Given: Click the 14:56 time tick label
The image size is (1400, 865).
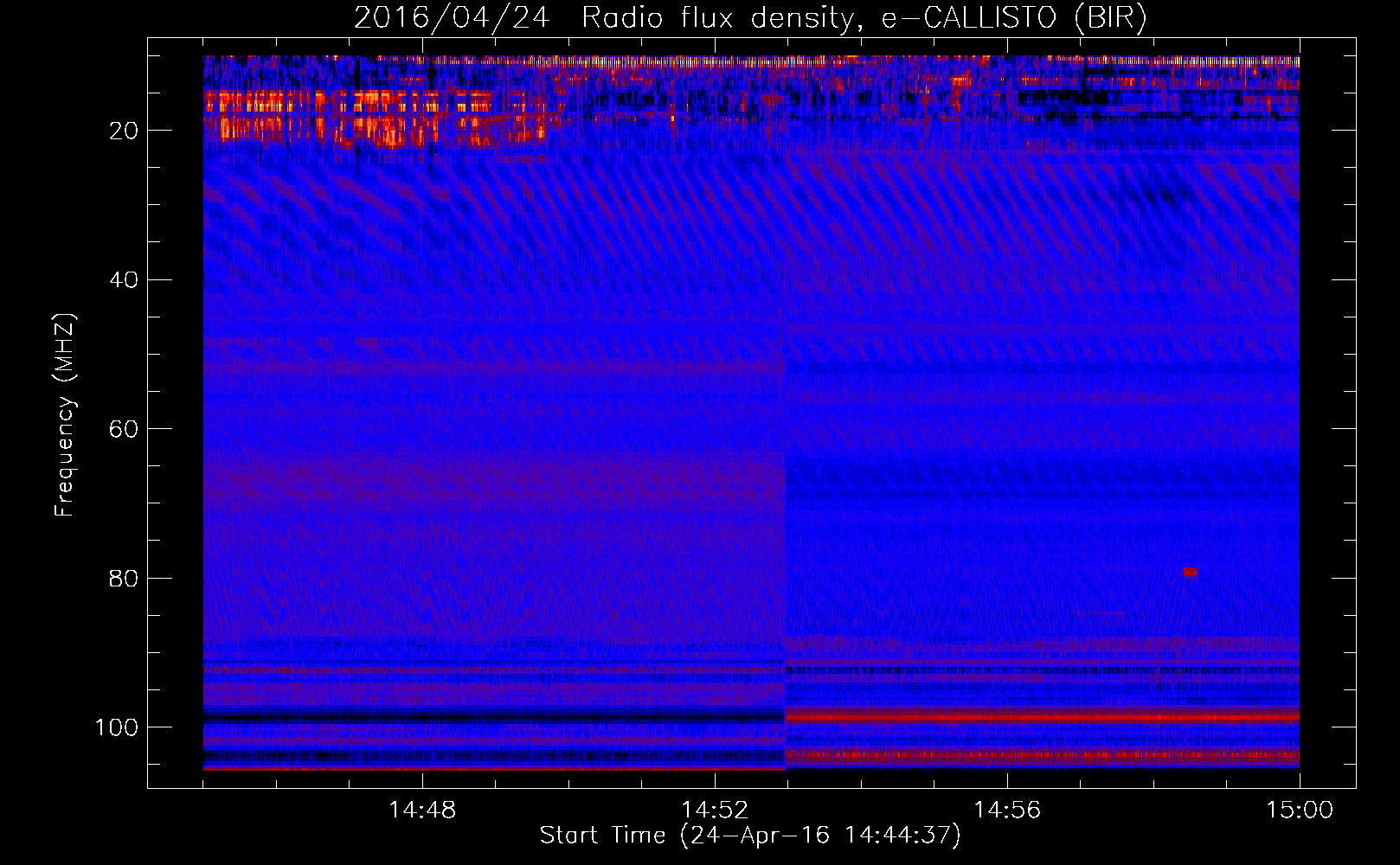Looking at the screenshot, I should point(1007,811).
